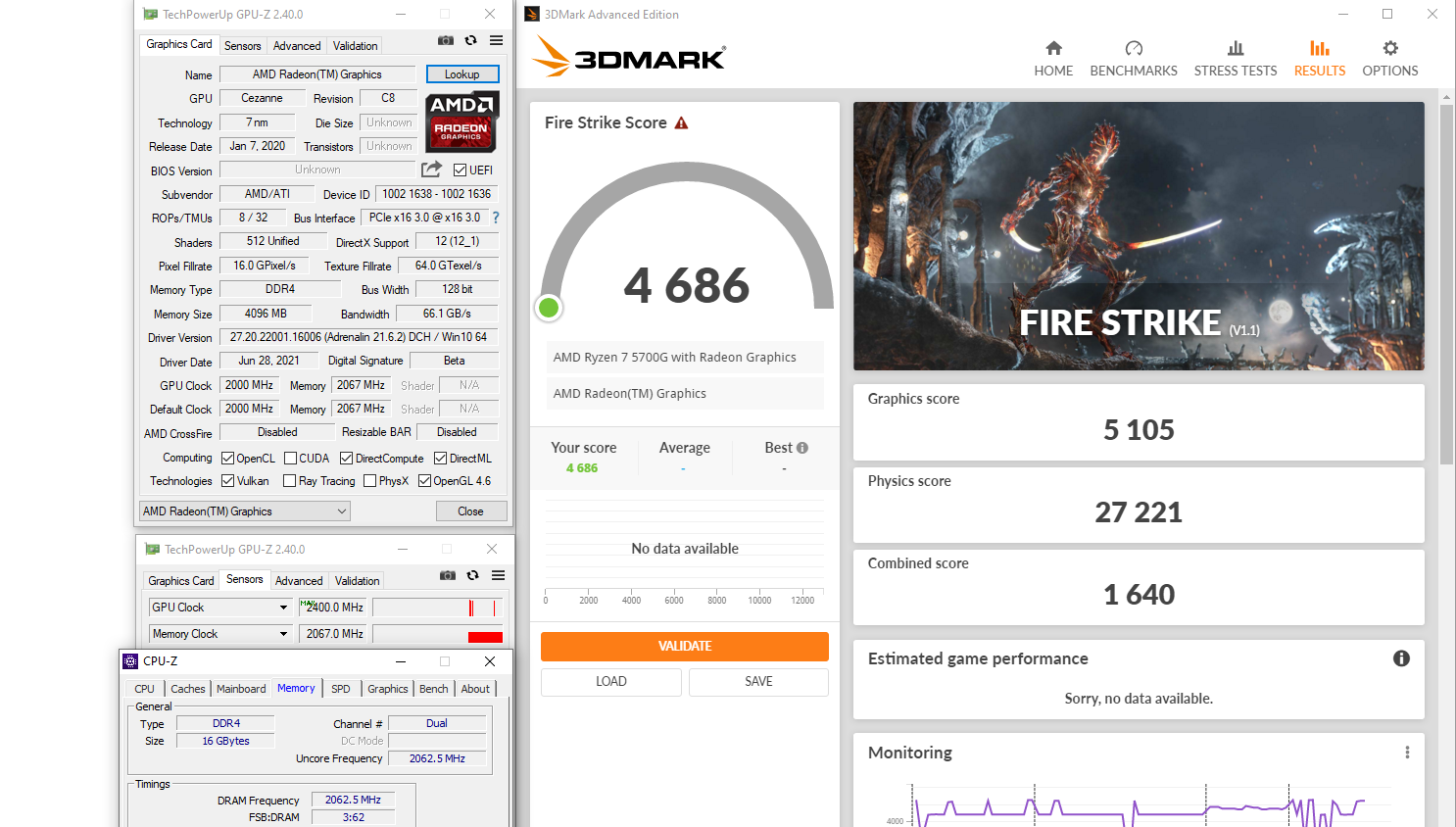Enable the Ray Tracing checkbox
Viewport: 1456px width, 827px height.
[289, 481]
